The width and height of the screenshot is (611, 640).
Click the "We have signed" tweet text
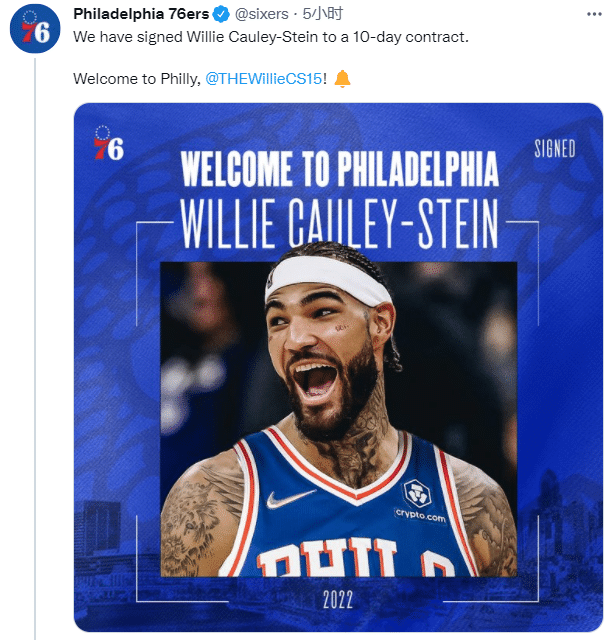[x=272, y=36]
